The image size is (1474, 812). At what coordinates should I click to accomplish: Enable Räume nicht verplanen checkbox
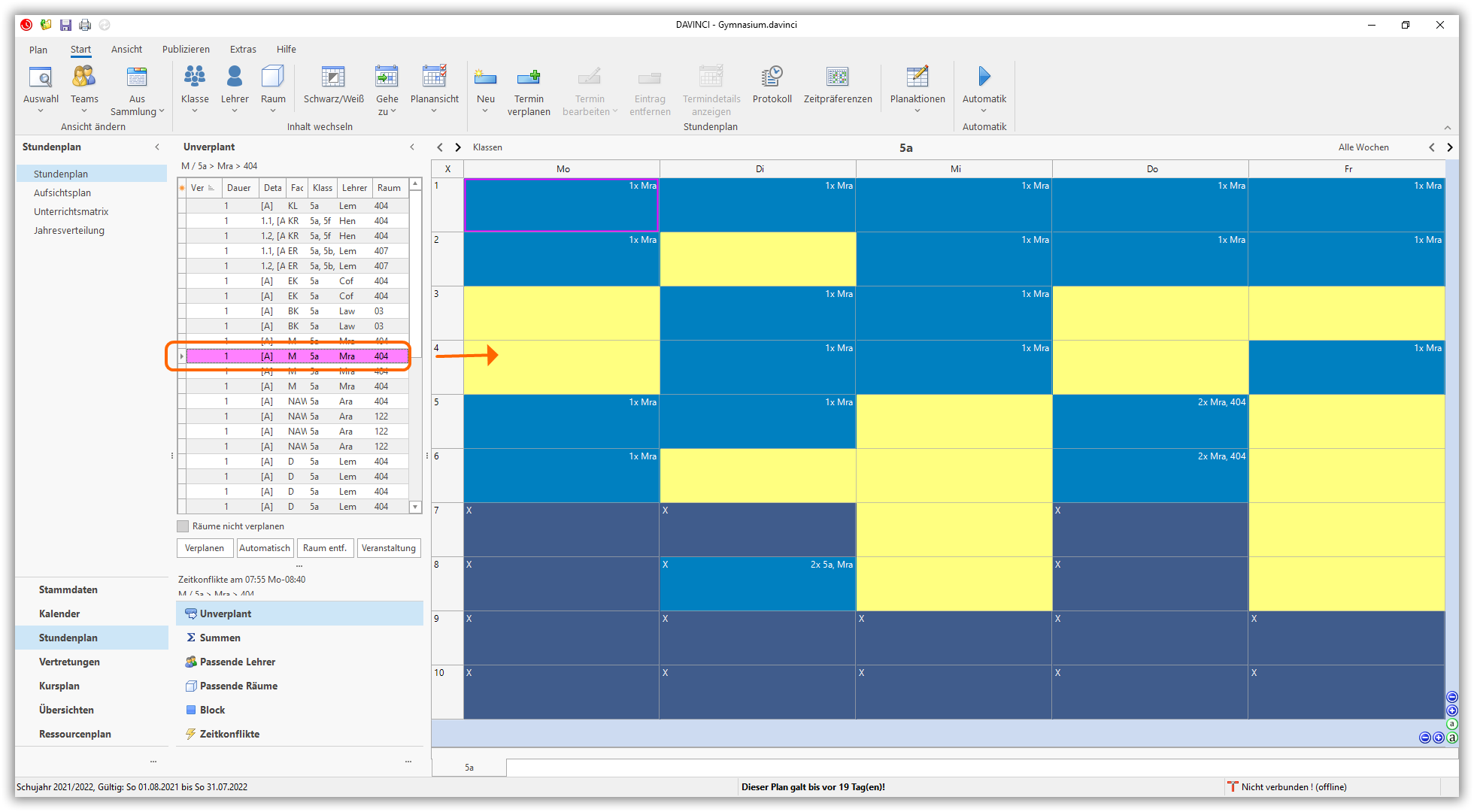pos(183,526)
